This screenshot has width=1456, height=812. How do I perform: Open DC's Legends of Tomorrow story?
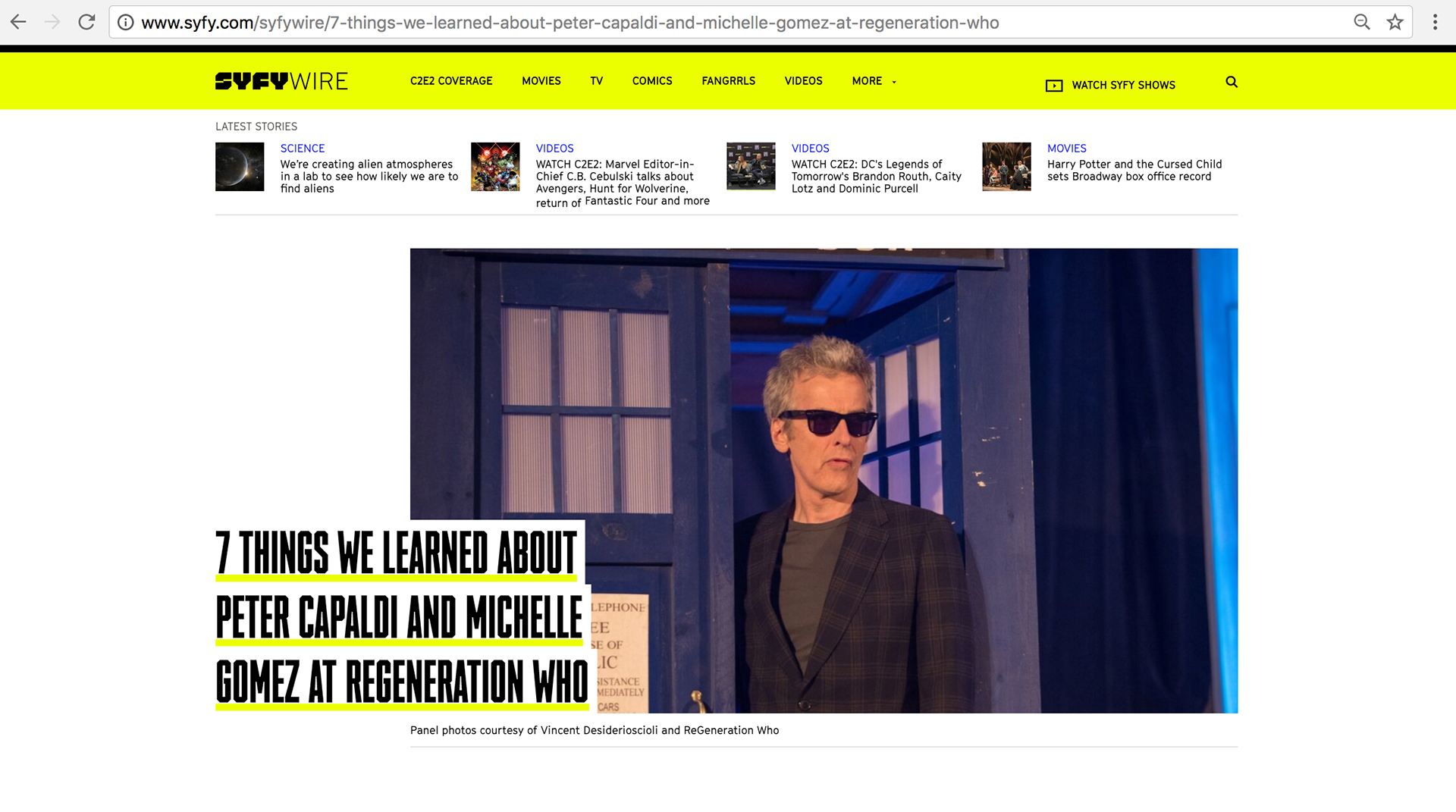point(876,177)
